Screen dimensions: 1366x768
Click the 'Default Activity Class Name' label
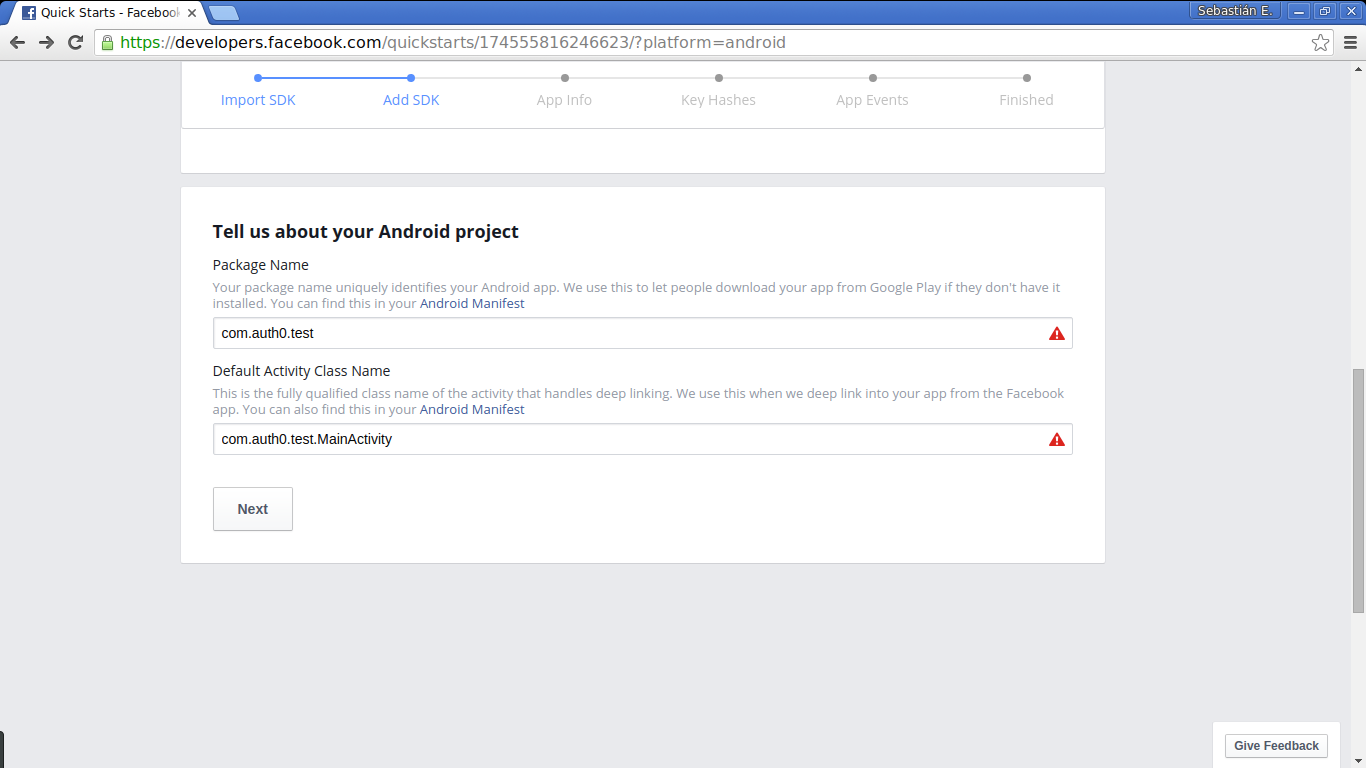click(x=302, y=371)
